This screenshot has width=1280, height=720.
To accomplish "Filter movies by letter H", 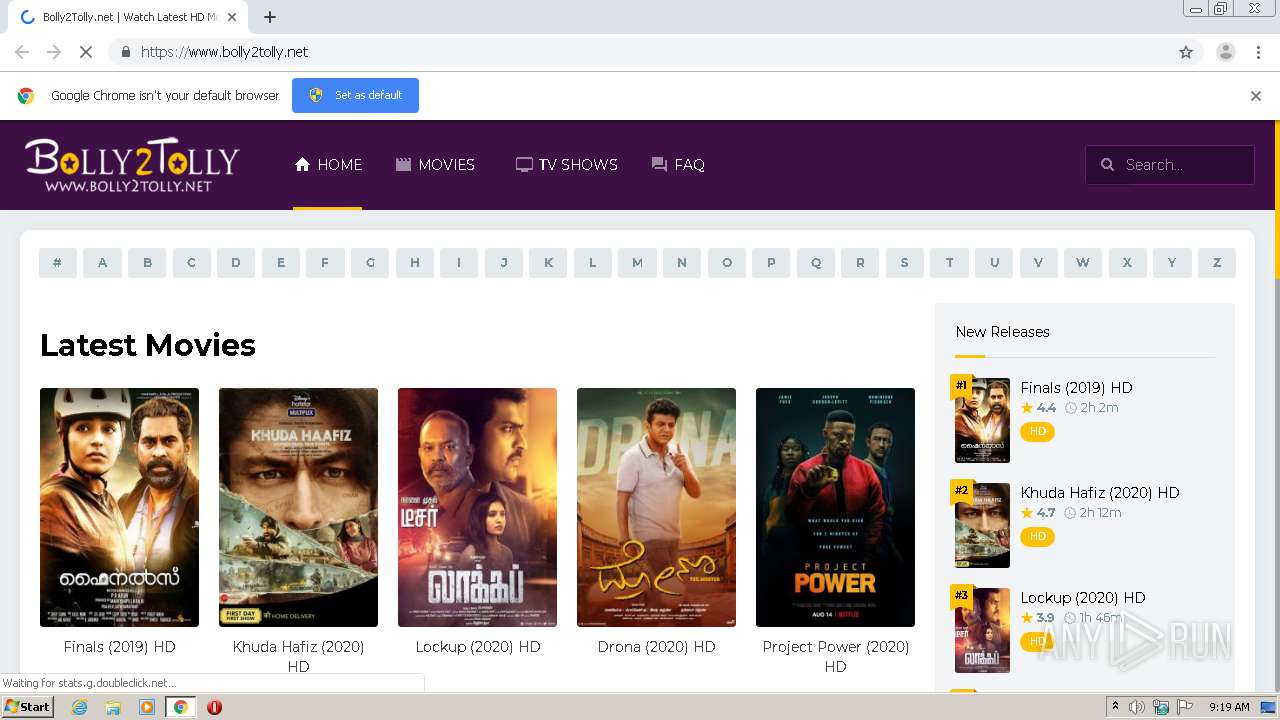I will (414, 263).
